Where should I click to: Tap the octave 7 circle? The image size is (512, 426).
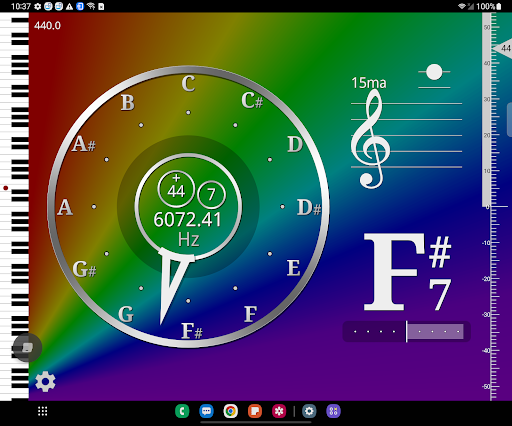(211, 194)
